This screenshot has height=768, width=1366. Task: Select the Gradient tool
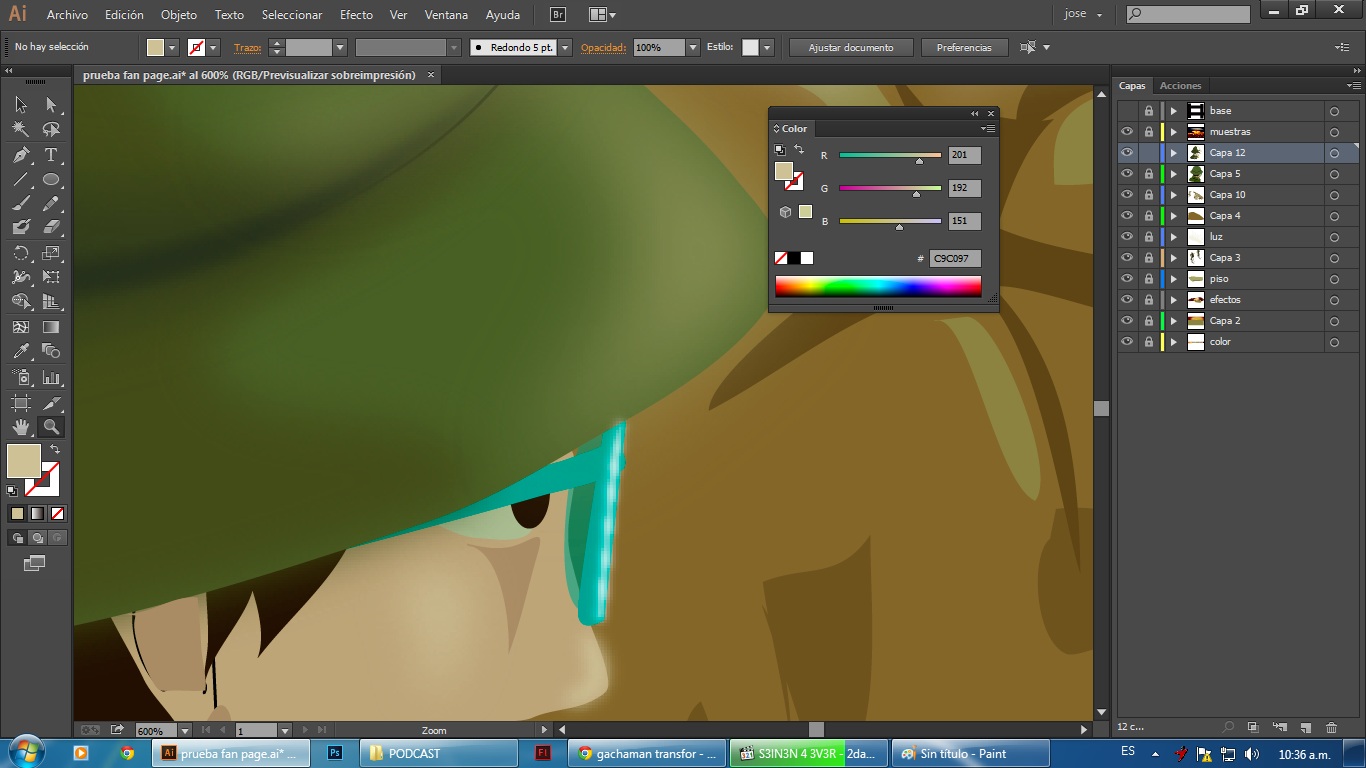tap(51, 327)
